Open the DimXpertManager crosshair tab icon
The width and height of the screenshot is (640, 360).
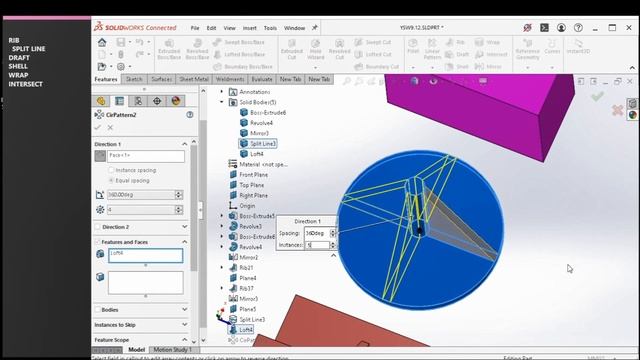click(157, 101)
